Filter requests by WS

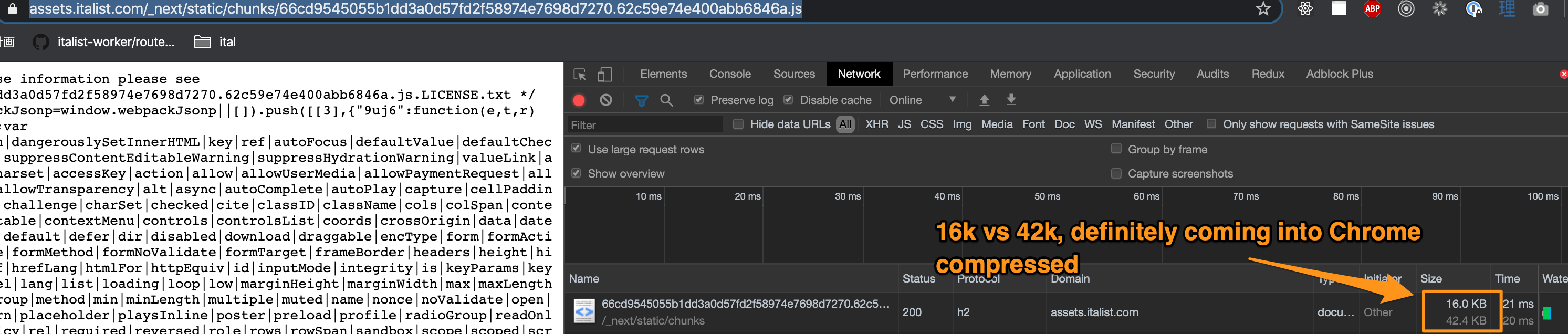click(x=1093, y=124)
